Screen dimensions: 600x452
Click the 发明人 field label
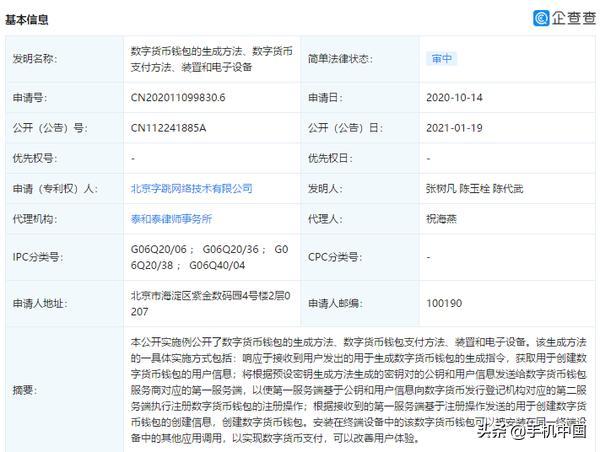coord(325,188)
